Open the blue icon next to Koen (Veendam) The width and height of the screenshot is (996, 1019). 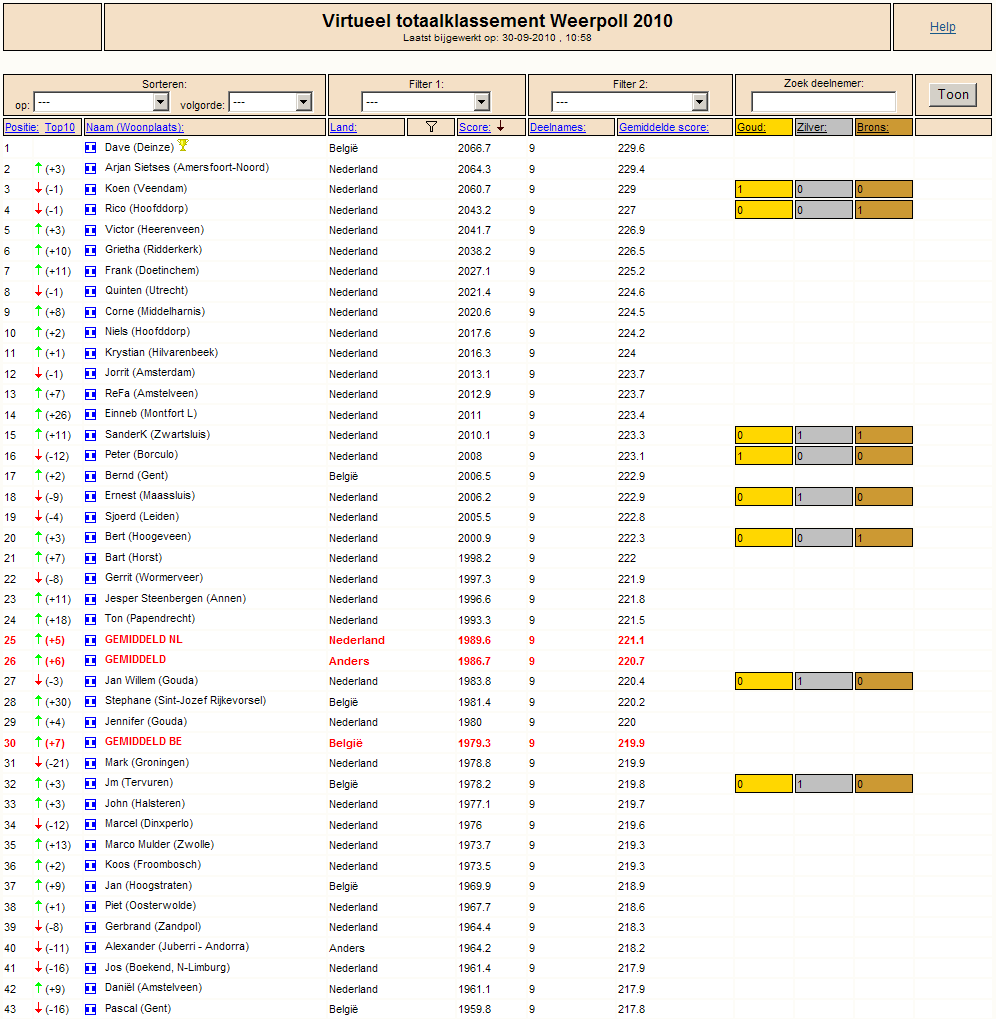coord(90,188)
